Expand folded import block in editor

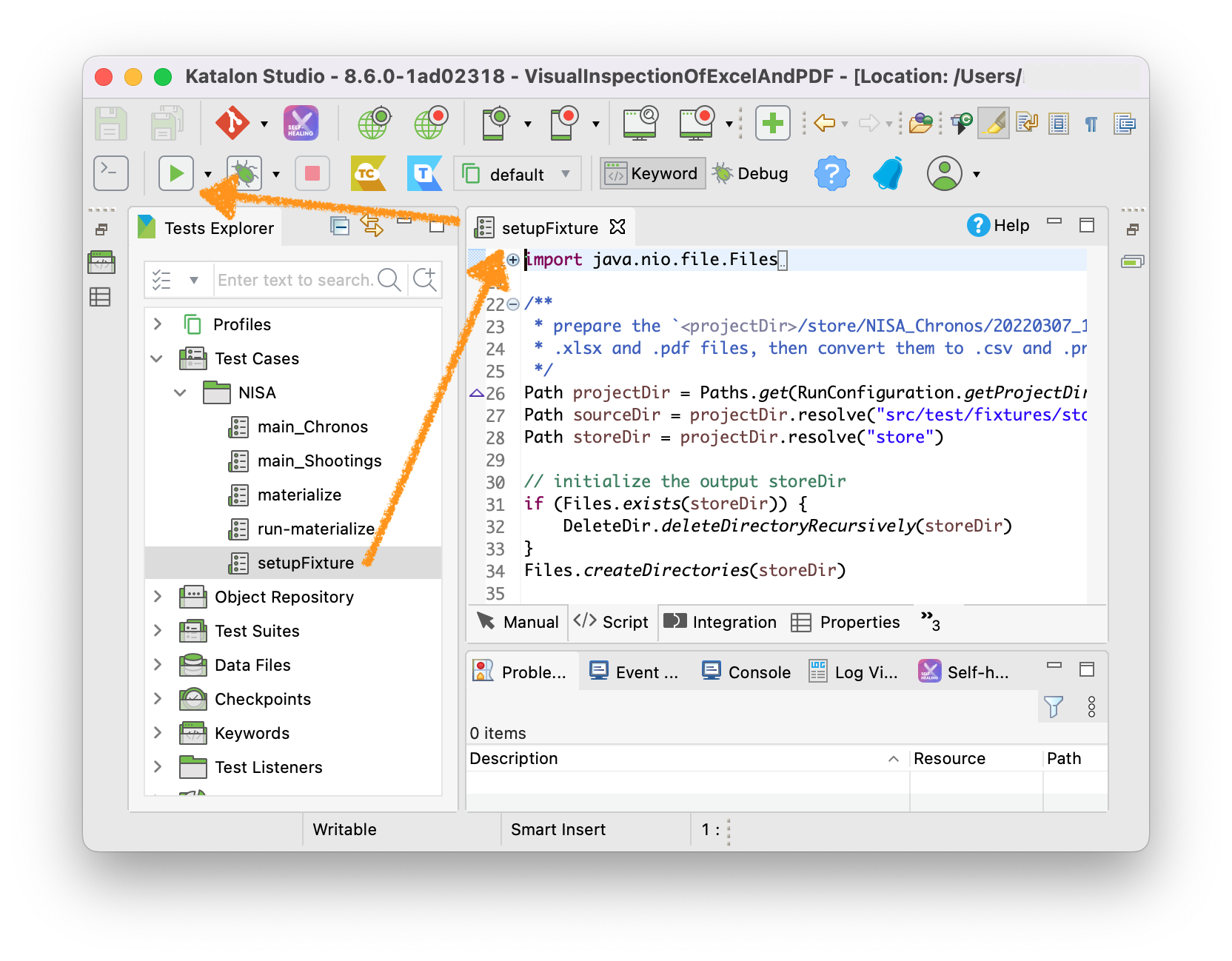coord(513,259)
